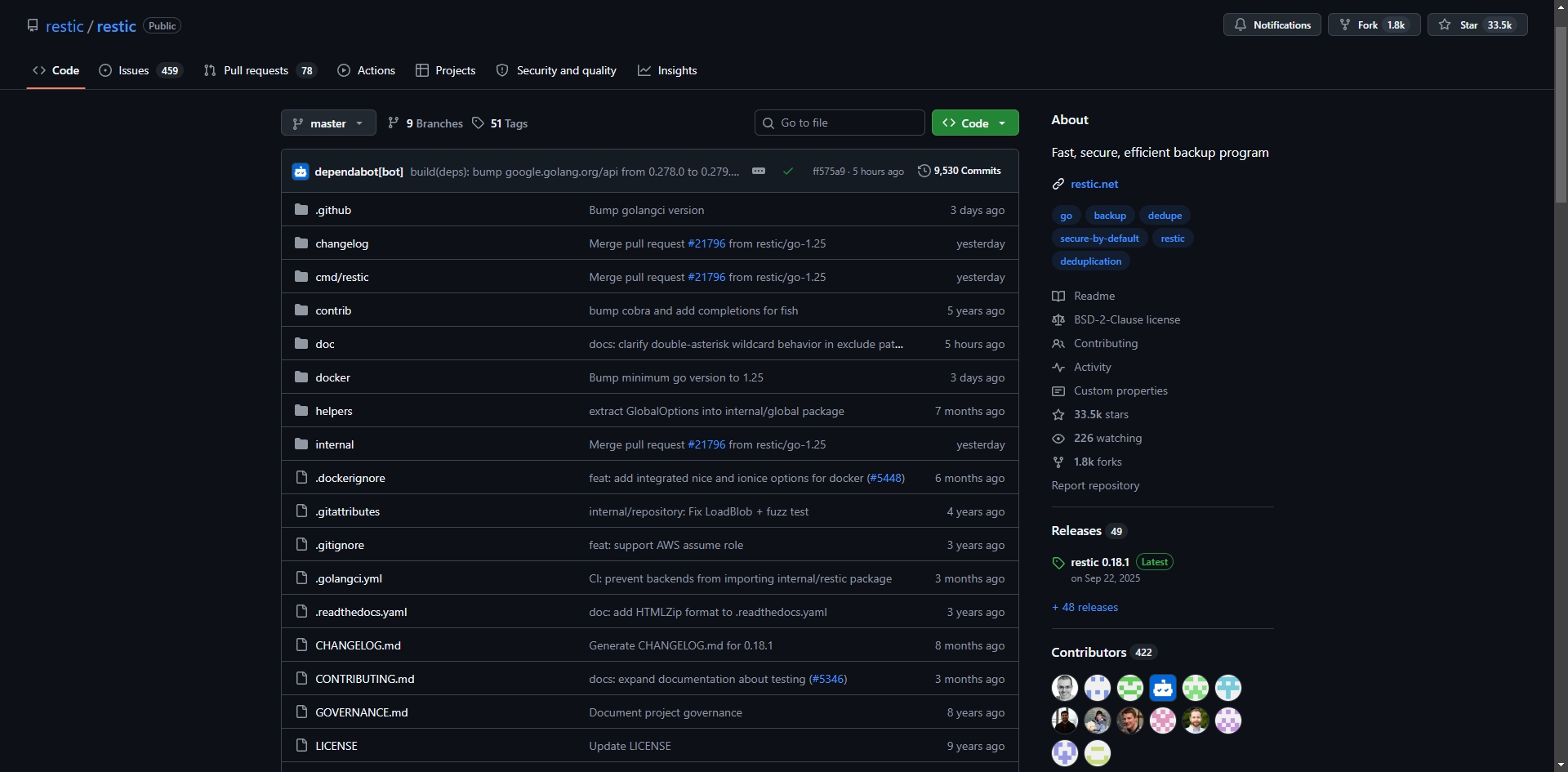Open the master branch dropdown
The height and width of the screenshot is (772, 1568).
point(328,123)
